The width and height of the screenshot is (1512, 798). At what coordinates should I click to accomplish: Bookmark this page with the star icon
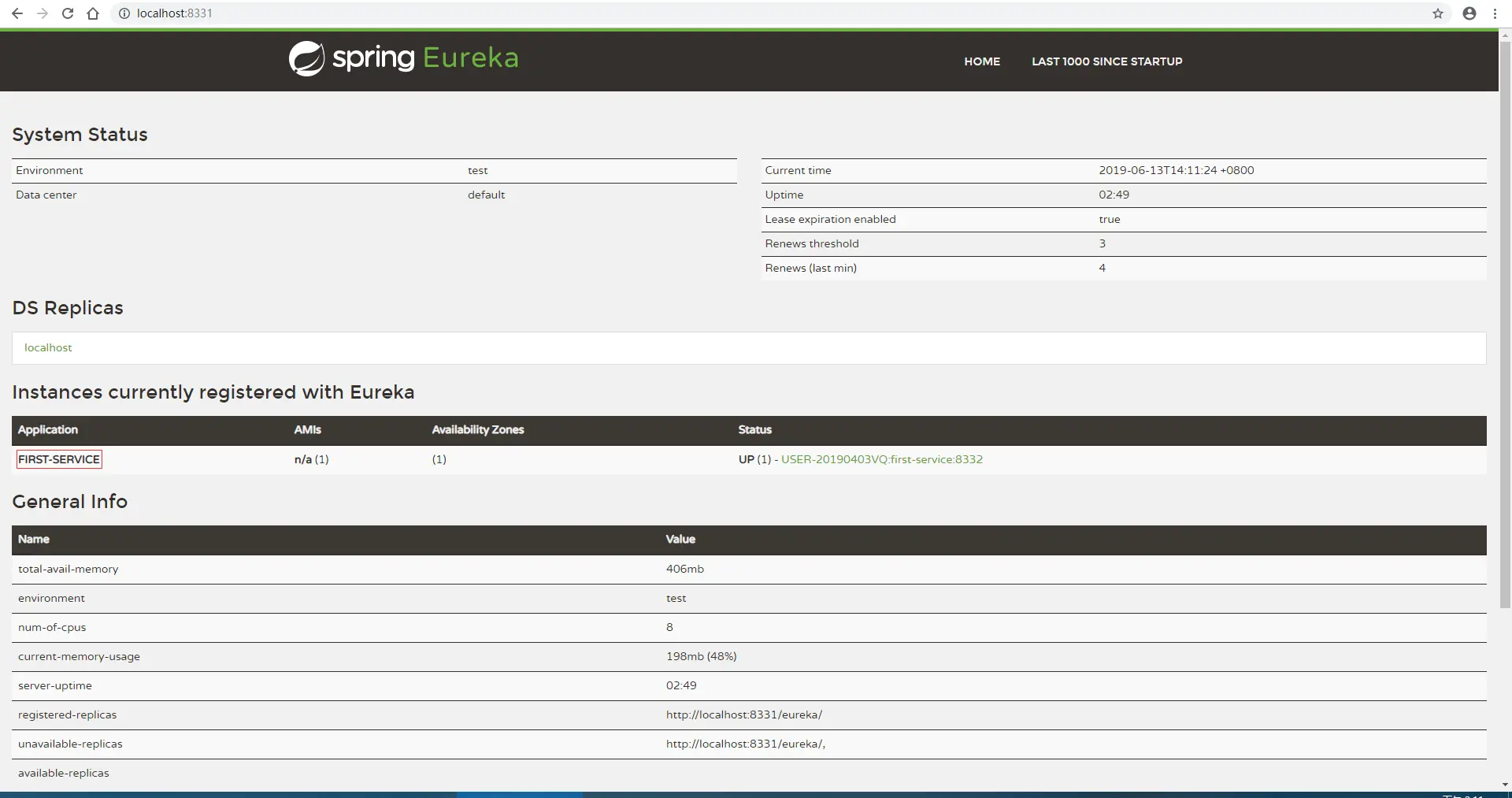click(x=1438, y=13)
